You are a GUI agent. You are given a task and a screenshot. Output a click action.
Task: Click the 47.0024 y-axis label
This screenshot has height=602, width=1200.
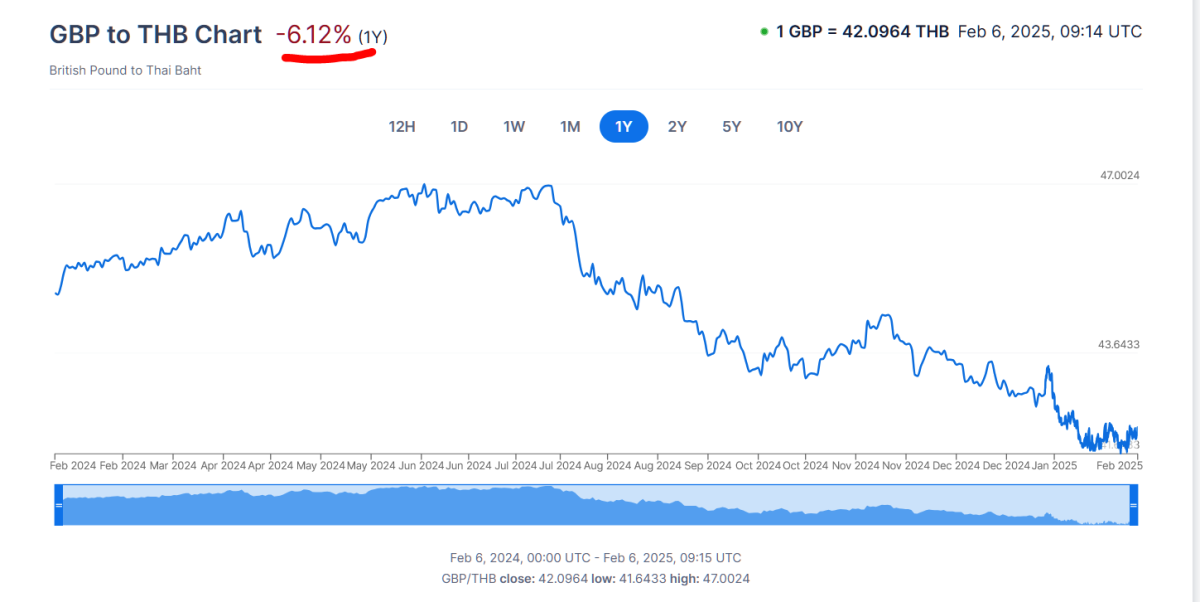pyautogui.click(x=1120, y=175)
